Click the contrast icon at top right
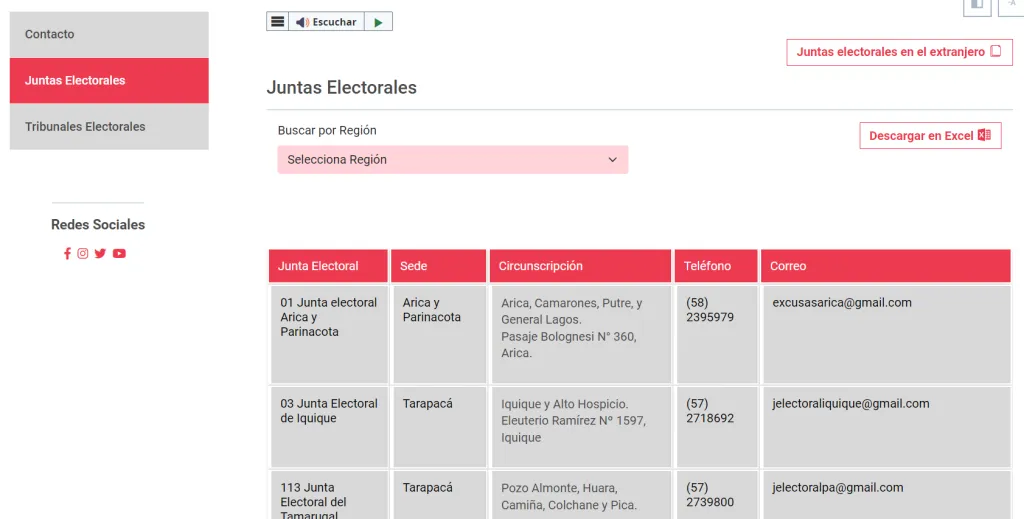Viewport: 1024px width, 519px height. pyautogui.click(x=977, y=5)
